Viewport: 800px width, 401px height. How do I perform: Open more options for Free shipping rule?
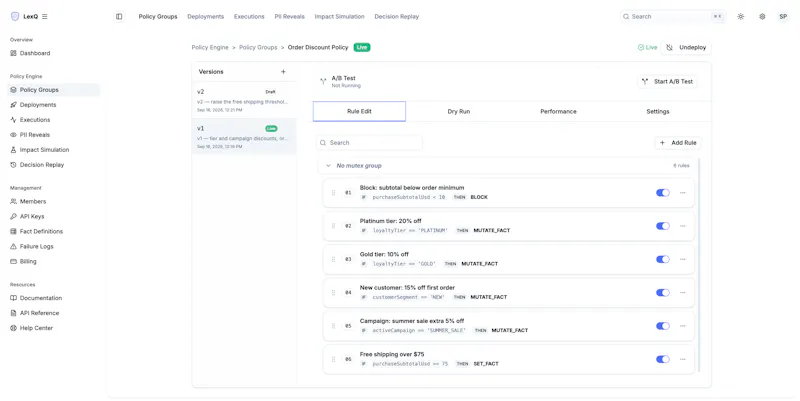pos(683,359)
